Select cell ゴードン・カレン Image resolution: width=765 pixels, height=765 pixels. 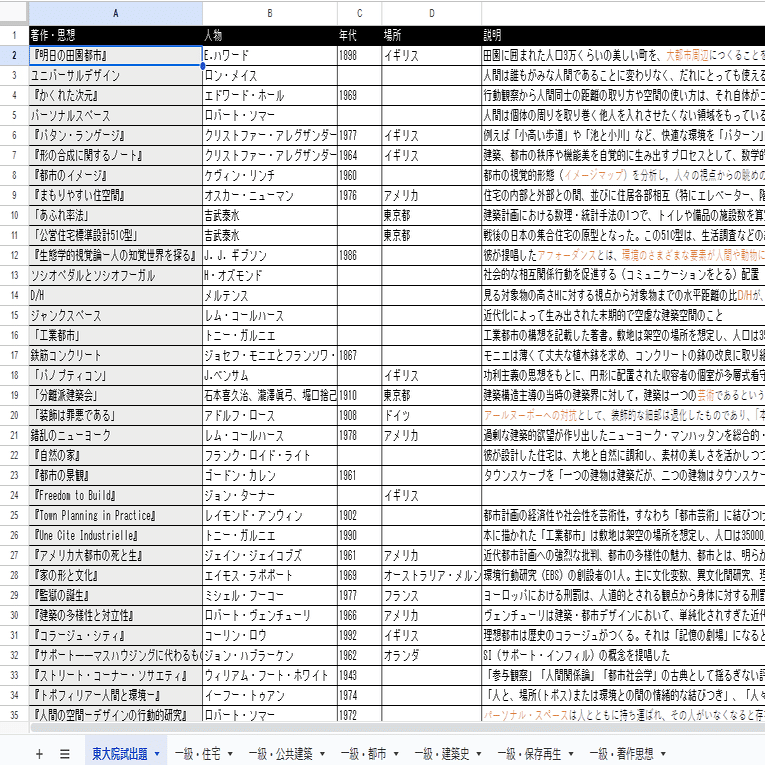click(270, 476)
